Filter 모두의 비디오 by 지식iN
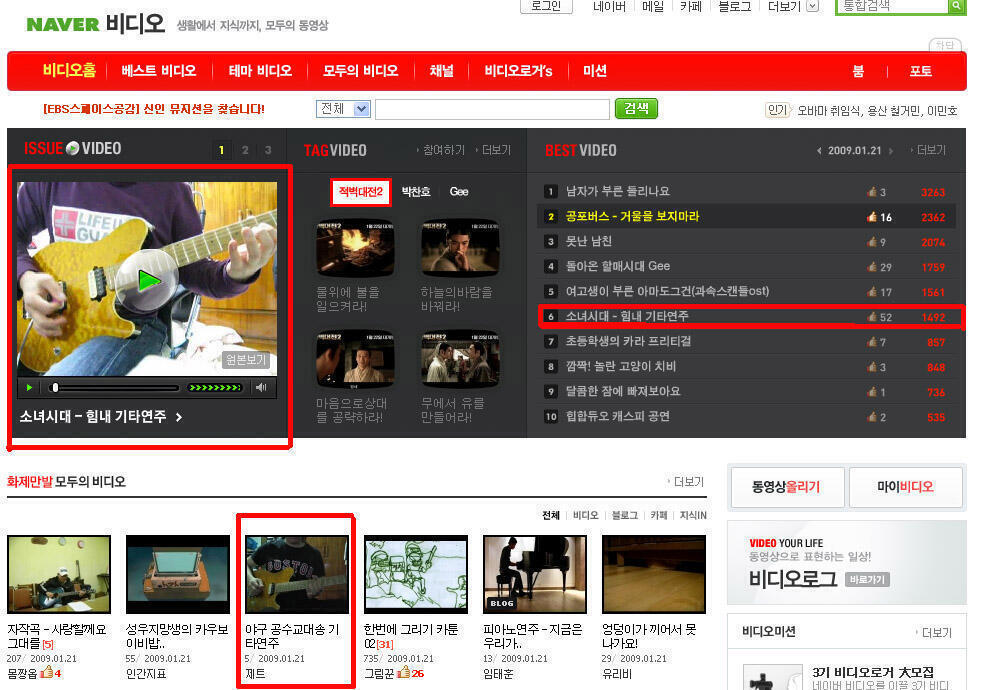The image size is (988, 690). tap(692, 515)
